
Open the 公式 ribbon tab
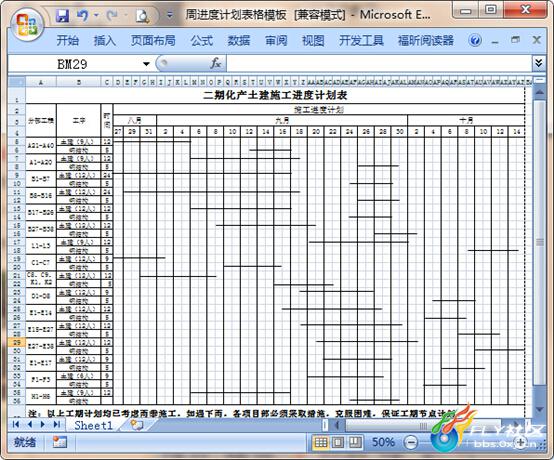click(202, 40)
